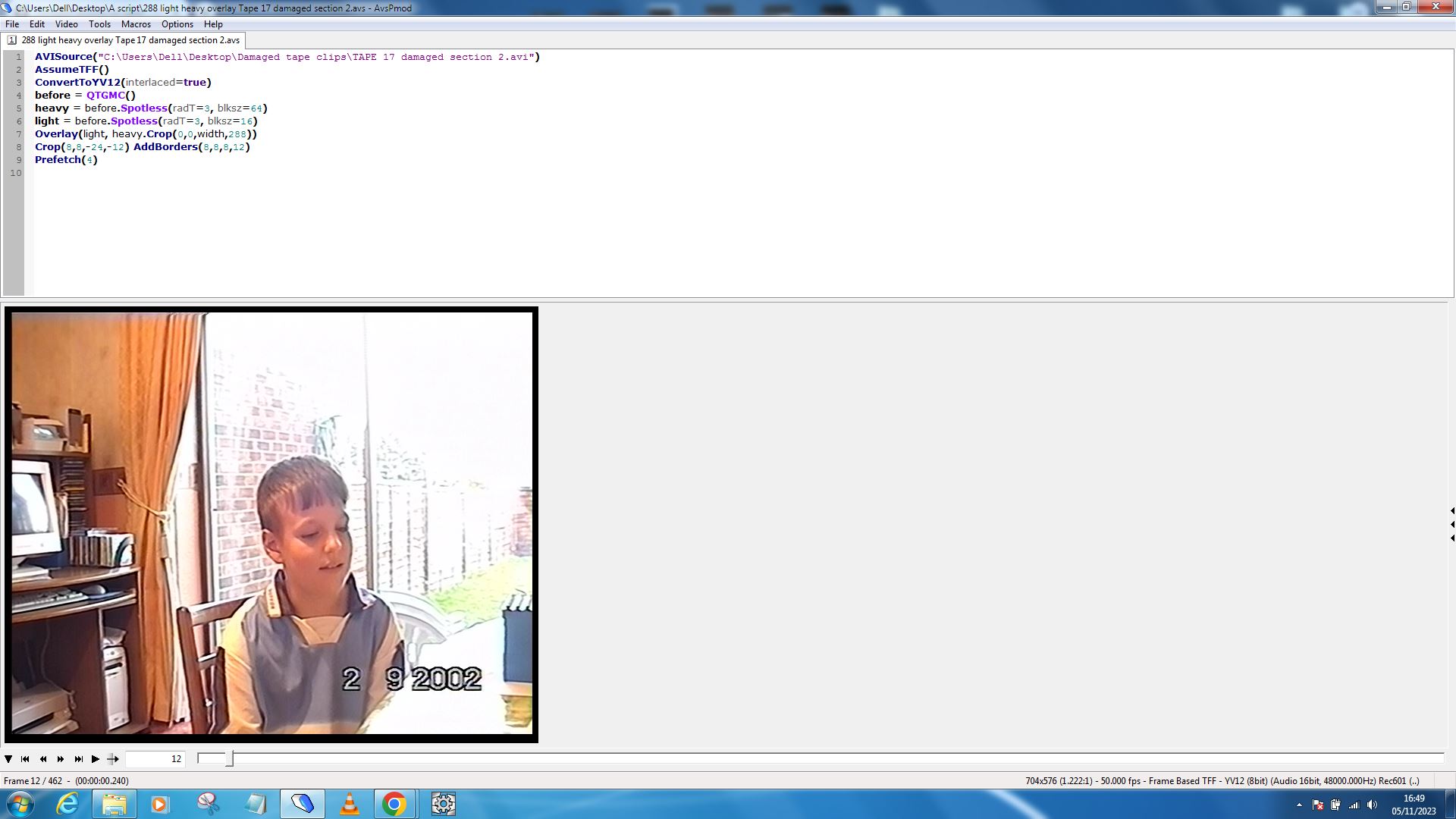Click the AvsPmod window title bar icon
The width and height of the screenshot is (1456, 819).
tap(7, 8)
